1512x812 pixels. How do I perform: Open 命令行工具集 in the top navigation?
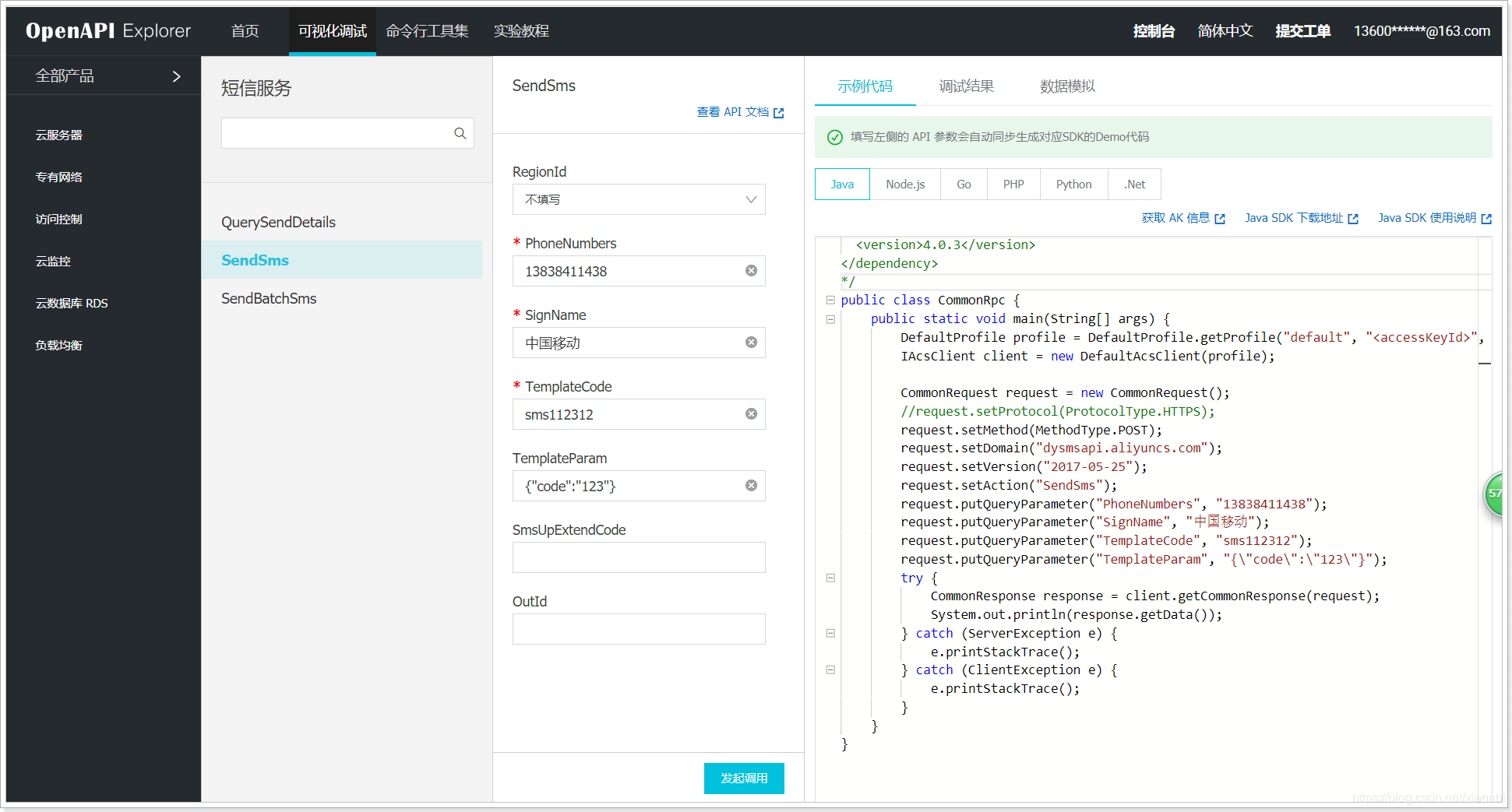pos(427,31)
